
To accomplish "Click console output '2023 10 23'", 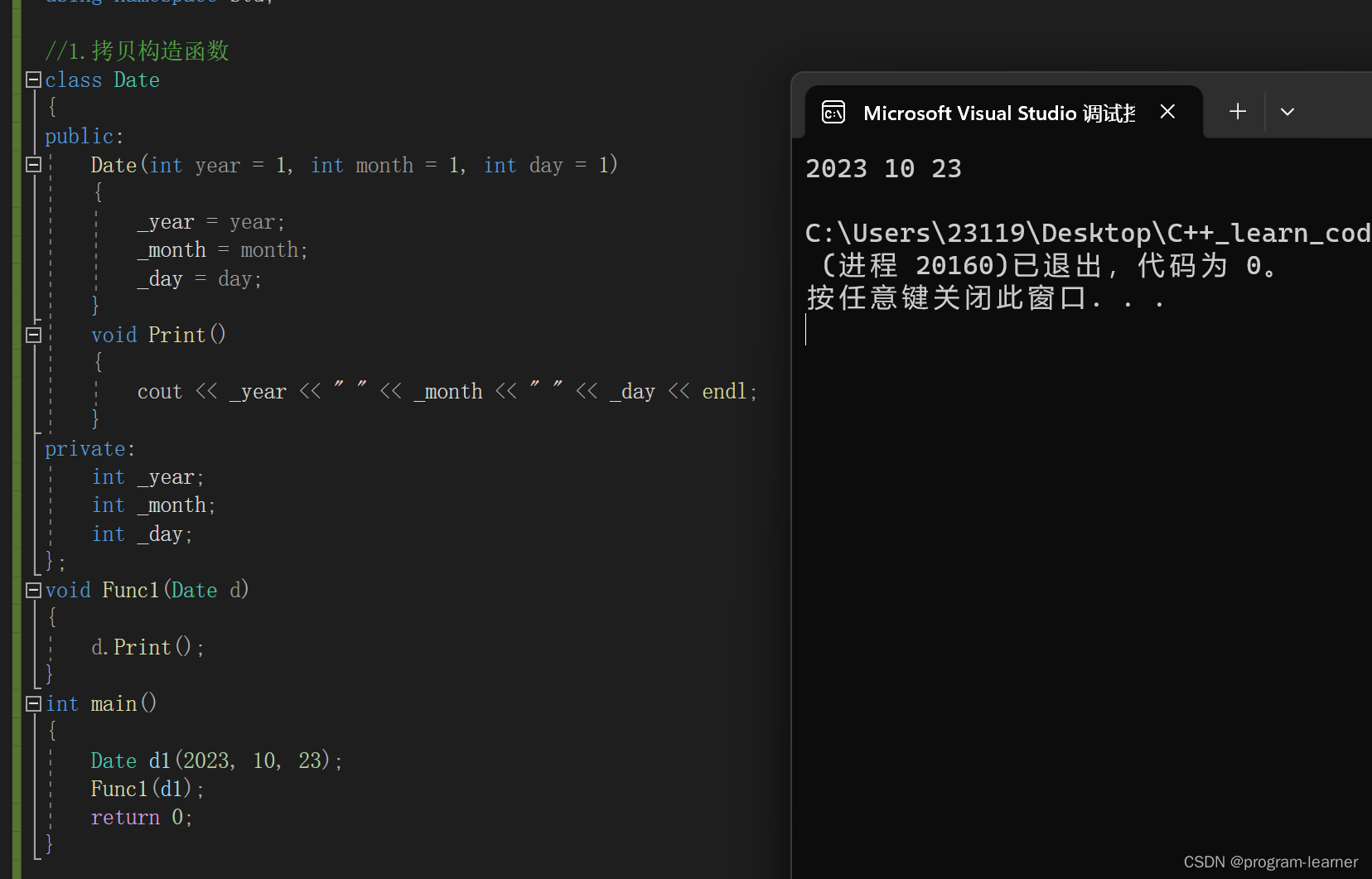I will click(884, 168).
